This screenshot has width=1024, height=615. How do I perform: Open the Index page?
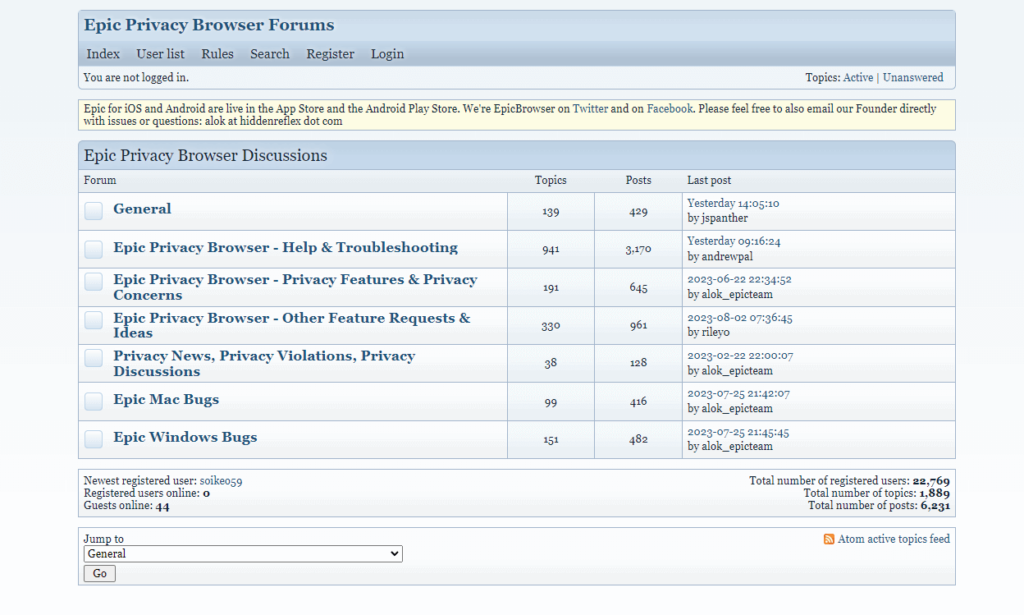coord(102,54)
